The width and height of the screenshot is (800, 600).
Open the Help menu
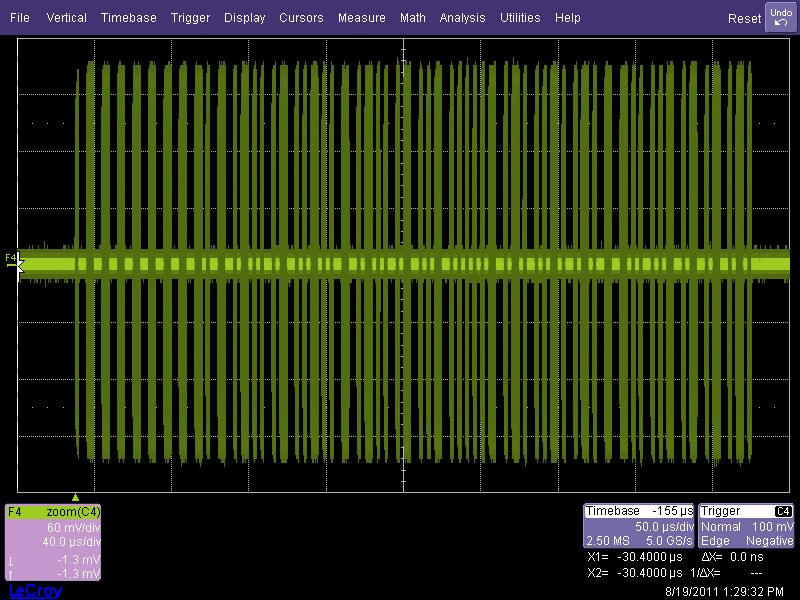[x=567, y=18]
